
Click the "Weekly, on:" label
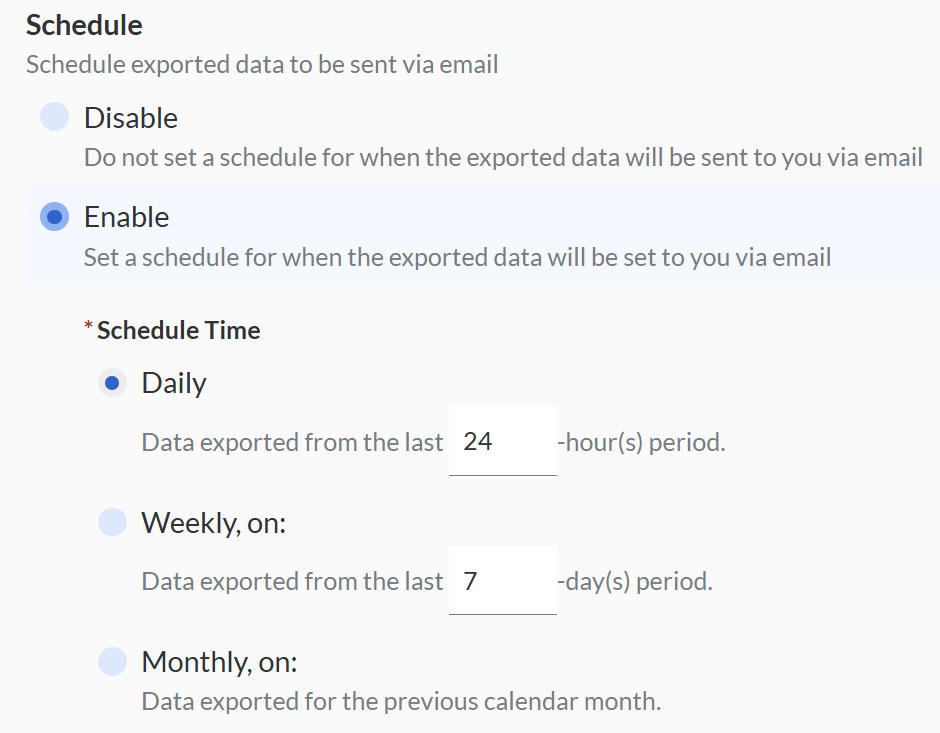(214, 522)
